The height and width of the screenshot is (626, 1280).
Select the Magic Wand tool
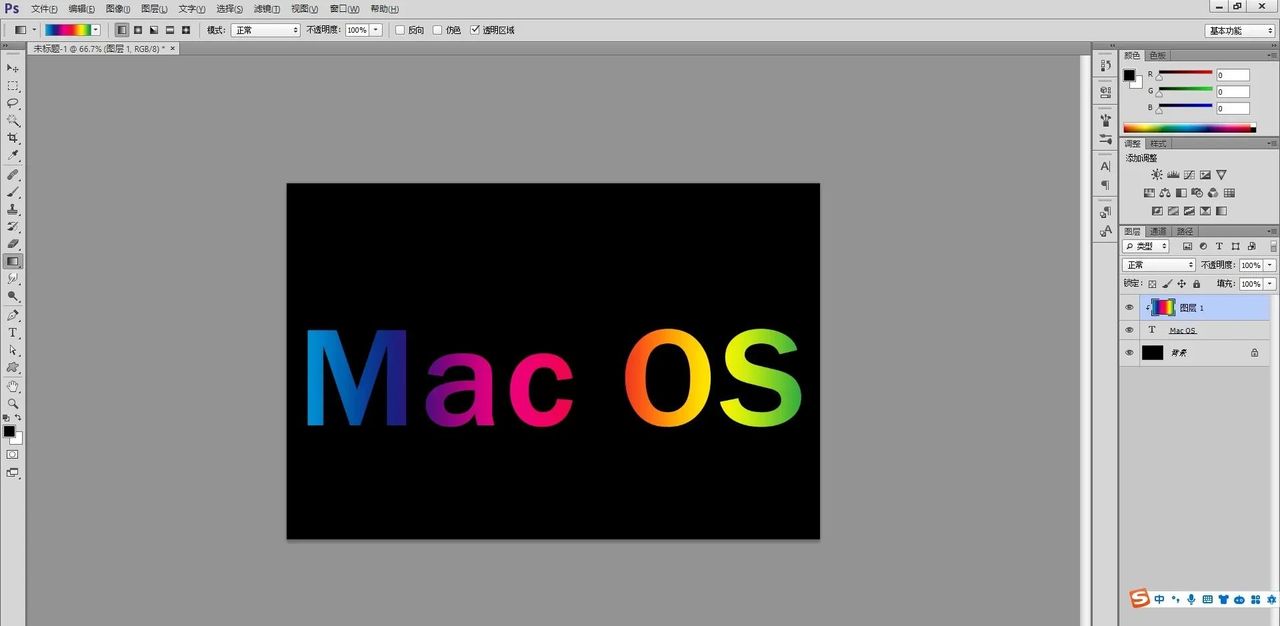click(x=13, y=121)
